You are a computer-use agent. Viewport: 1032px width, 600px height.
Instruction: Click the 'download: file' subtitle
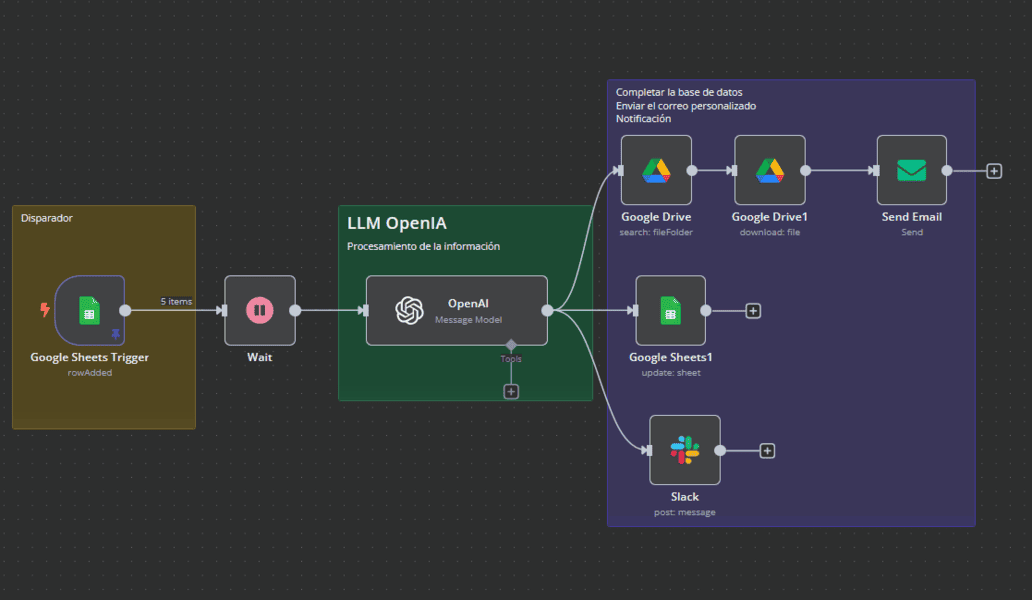click(x=770, y=232)
